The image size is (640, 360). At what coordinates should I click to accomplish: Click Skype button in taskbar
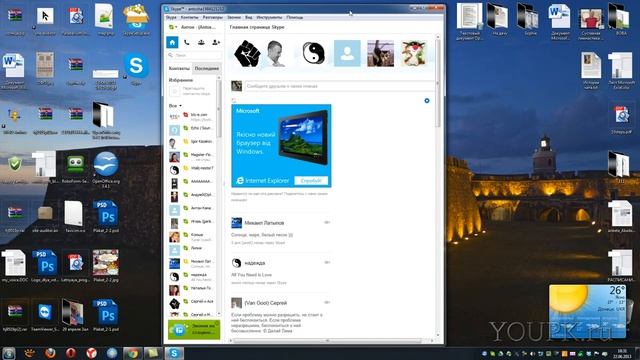click(x=174, y=353)
